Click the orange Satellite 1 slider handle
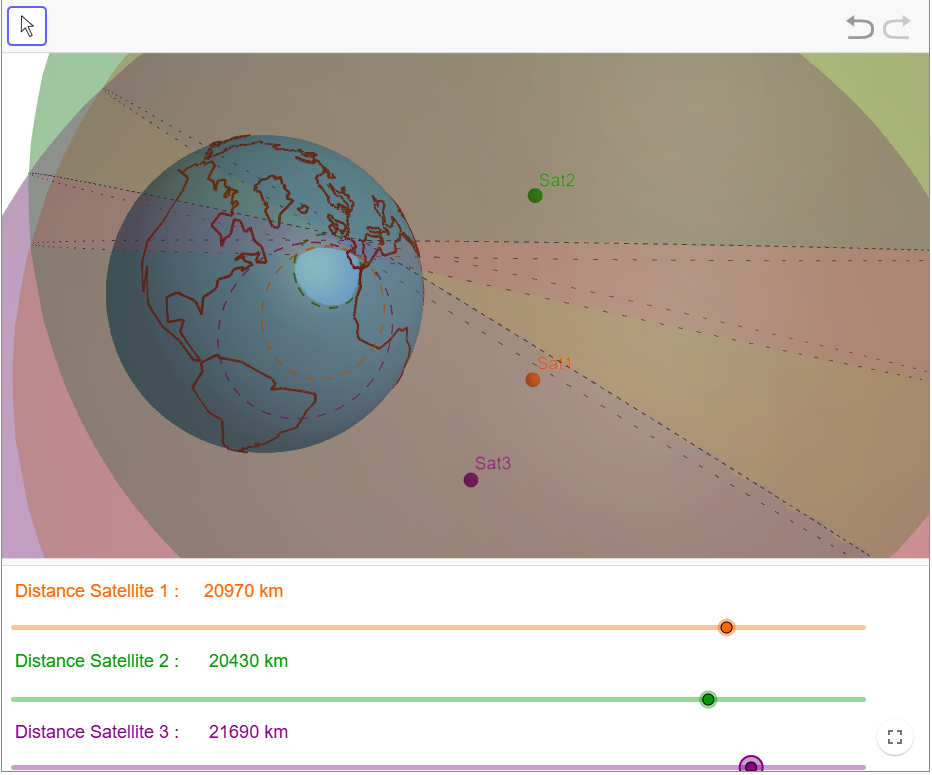The image size is (932, 775). tap(726, 628)
